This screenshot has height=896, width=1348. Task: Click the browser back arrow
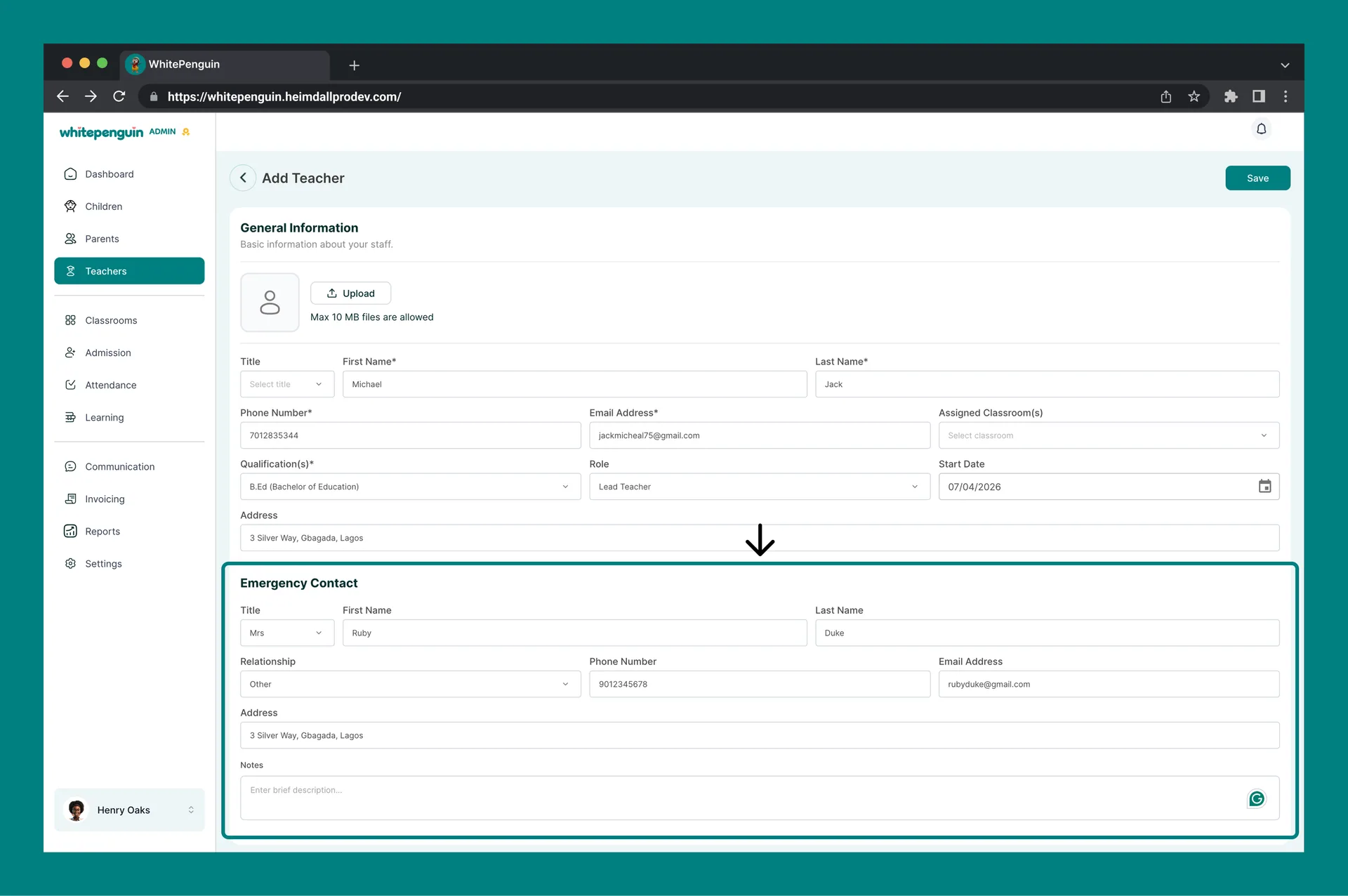click(62, 96)
